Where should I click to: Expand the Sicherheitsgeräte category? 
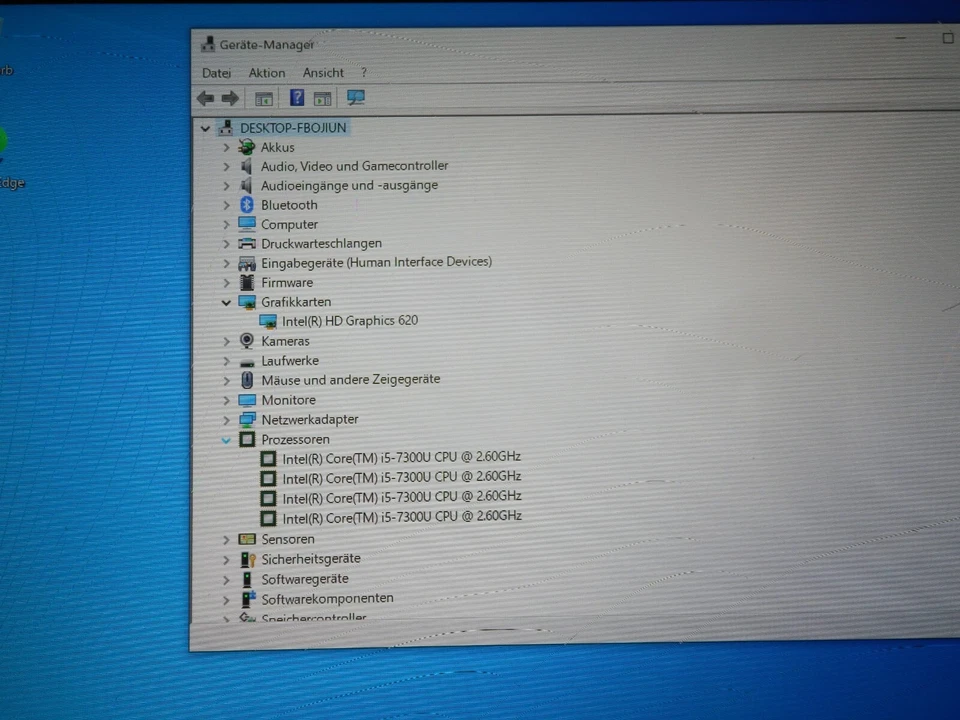click(x=227, y=560)
